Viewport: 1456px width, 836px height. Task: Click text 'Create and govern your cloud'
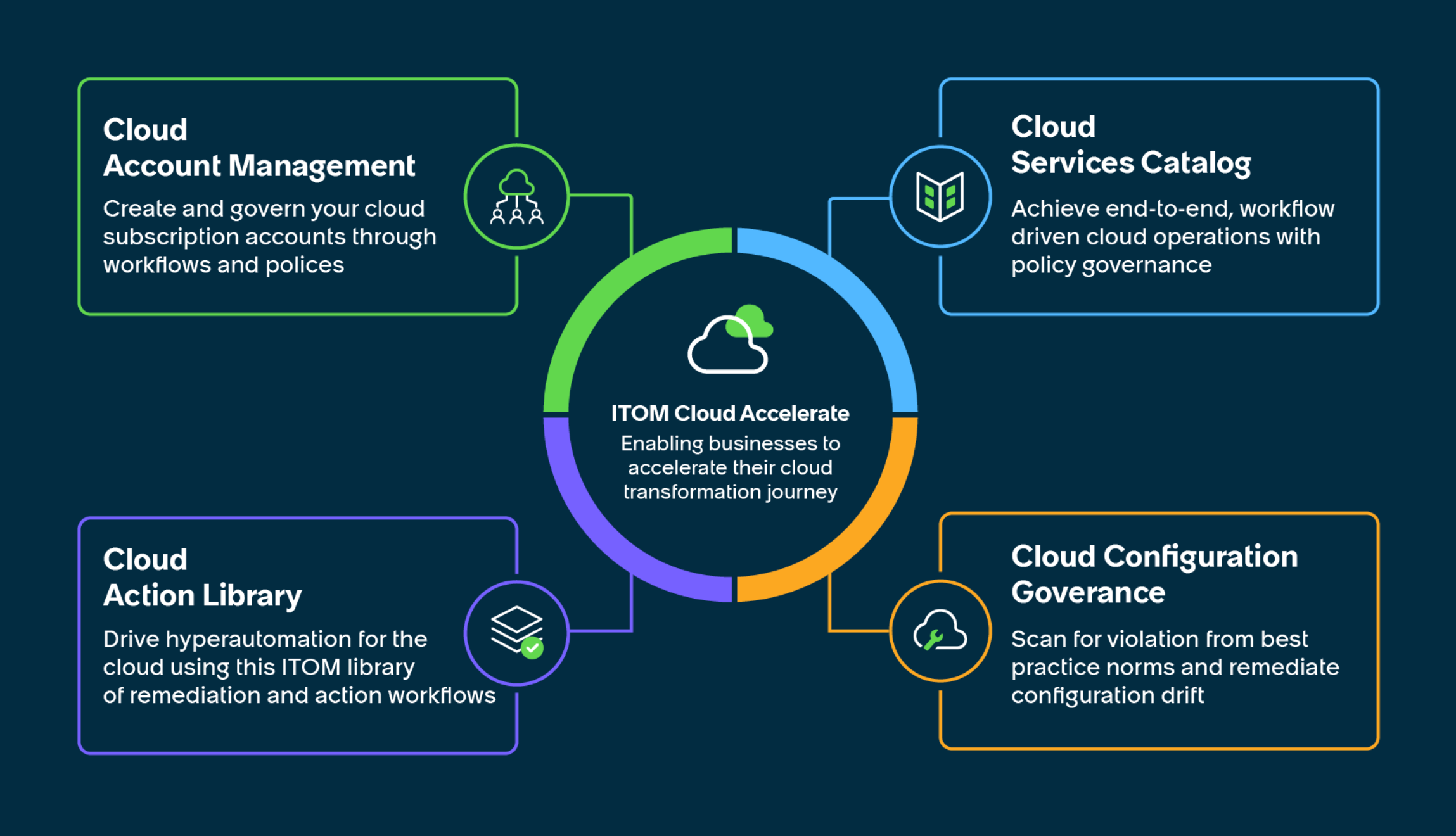[264, 208]
